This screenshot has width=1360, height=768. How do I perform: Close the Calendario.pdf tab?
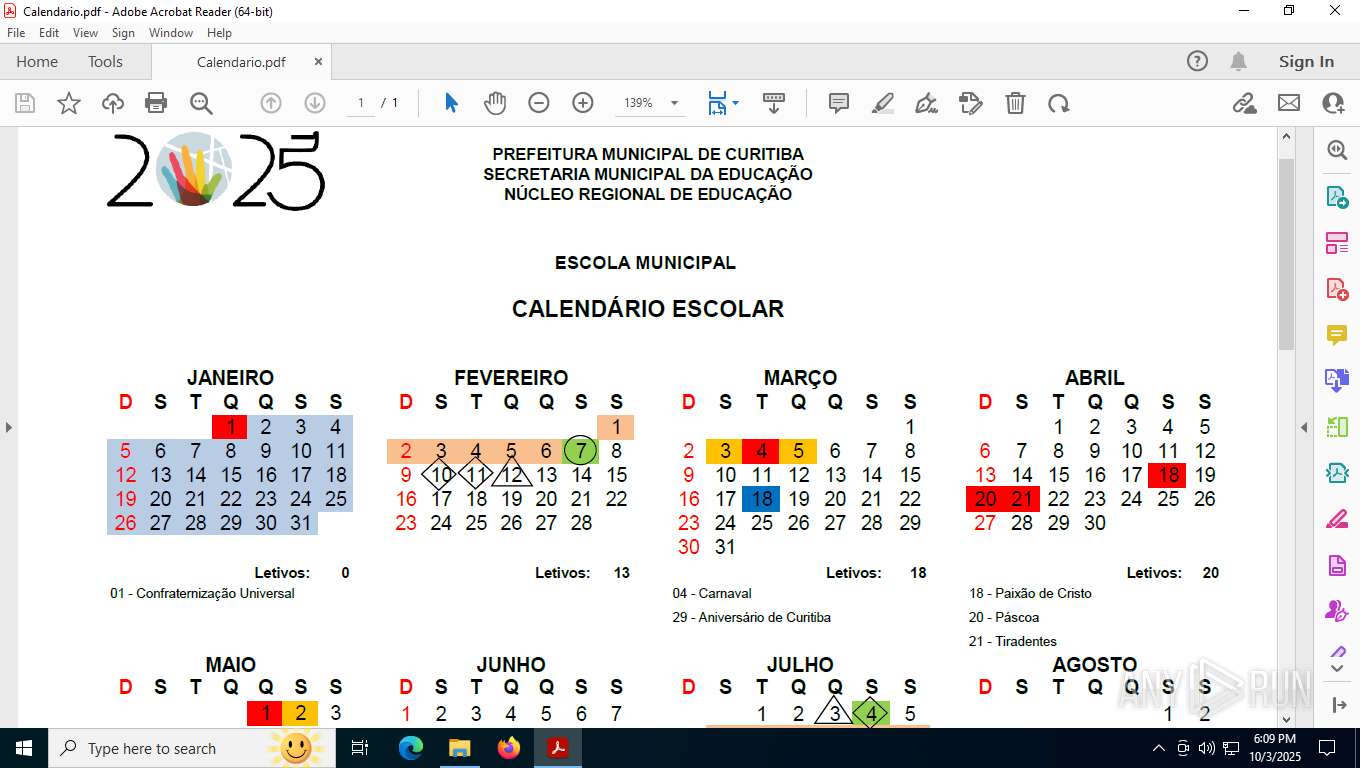click(318, 61)
